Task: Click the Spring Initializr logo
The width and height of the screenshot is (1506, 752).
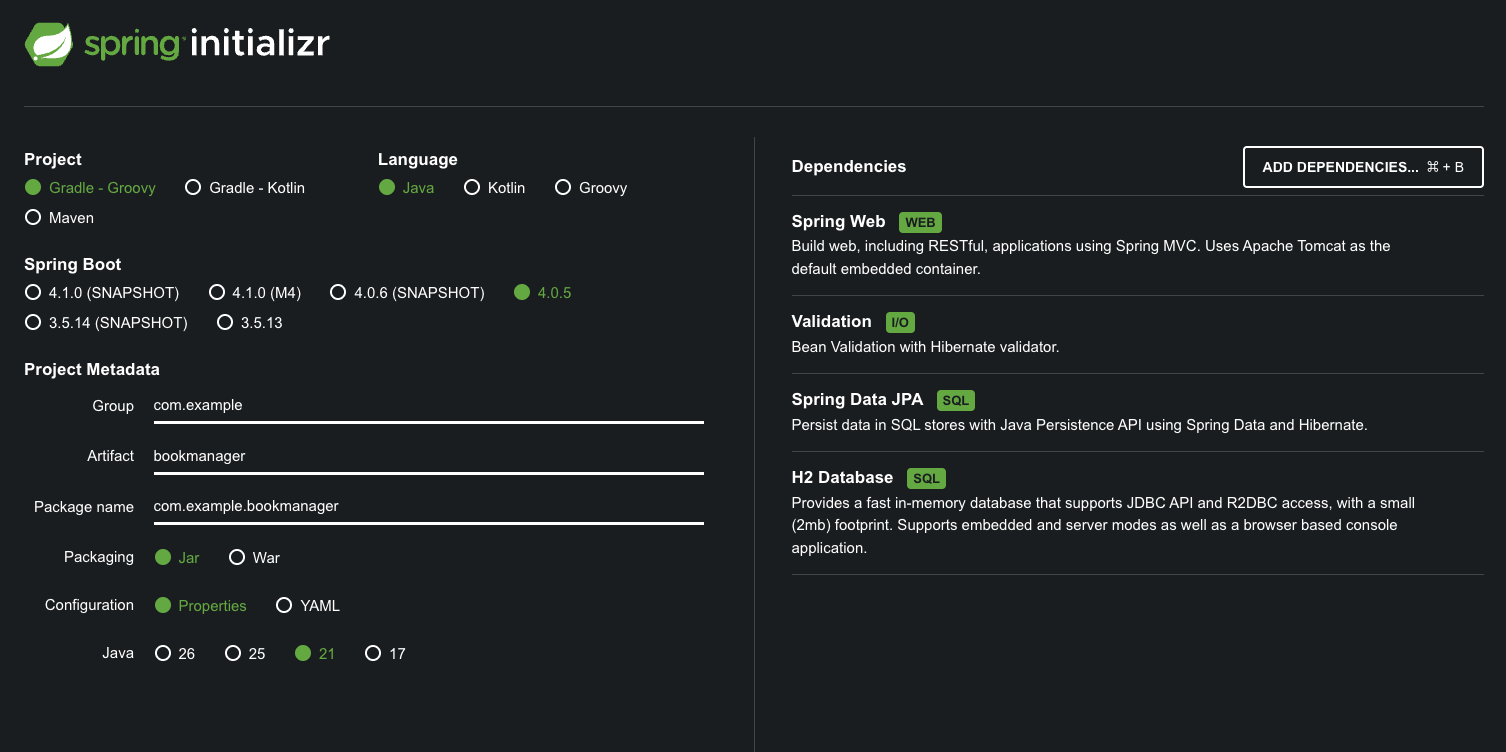Action: [177, 44]
